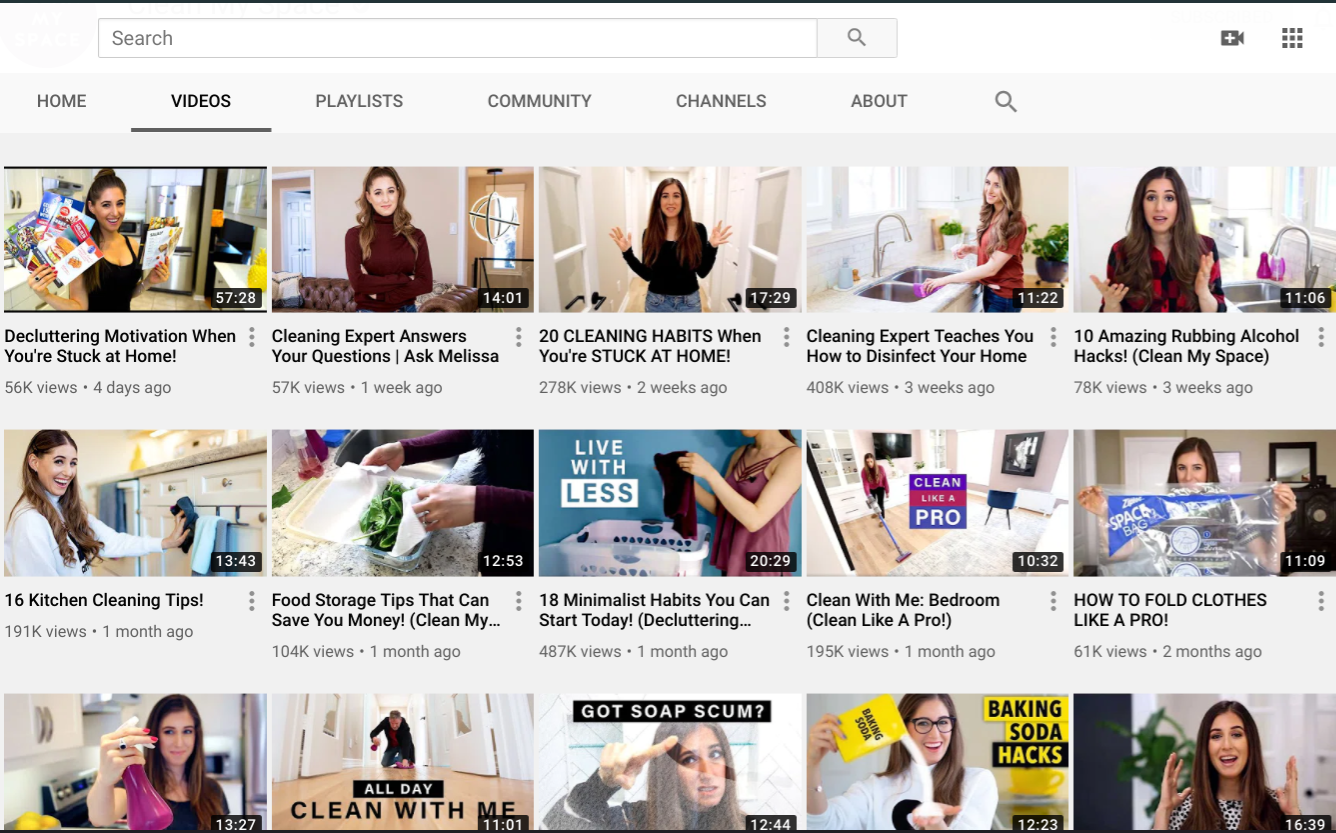Play the 57:28 Decluttering Motivation thumbnail
This screenshot has height=833, width=1336.
(135, 240)
